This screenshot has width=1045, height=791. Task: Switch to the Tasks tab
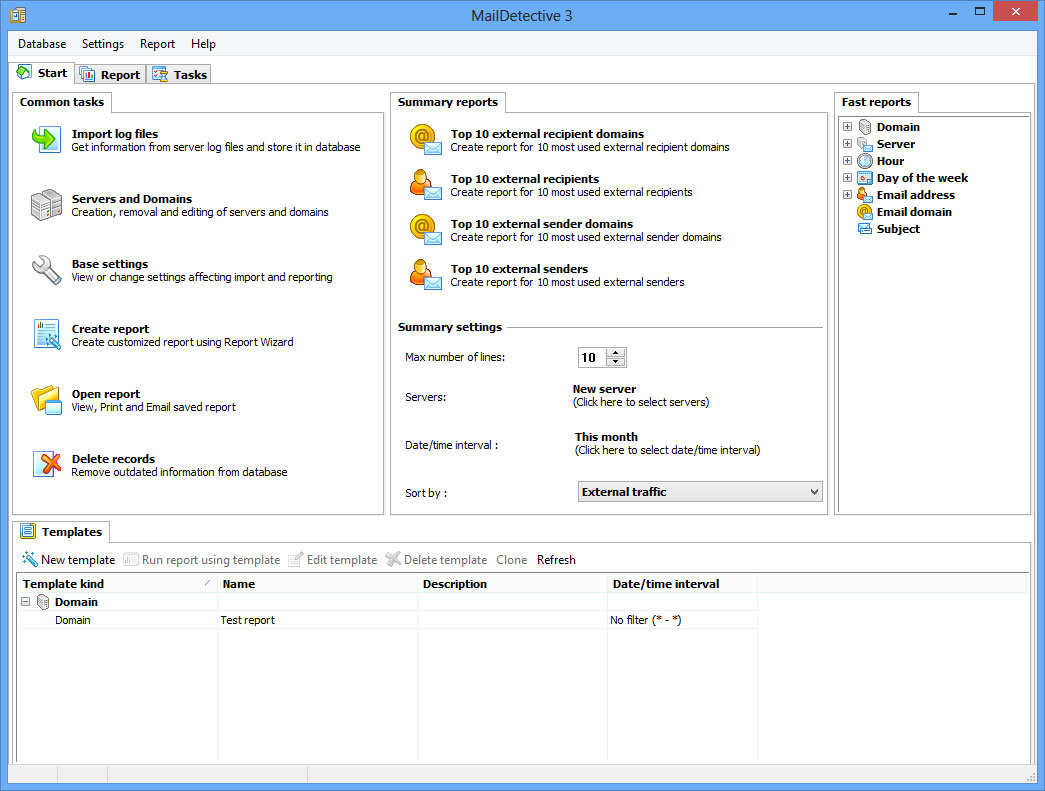point(179,75)
